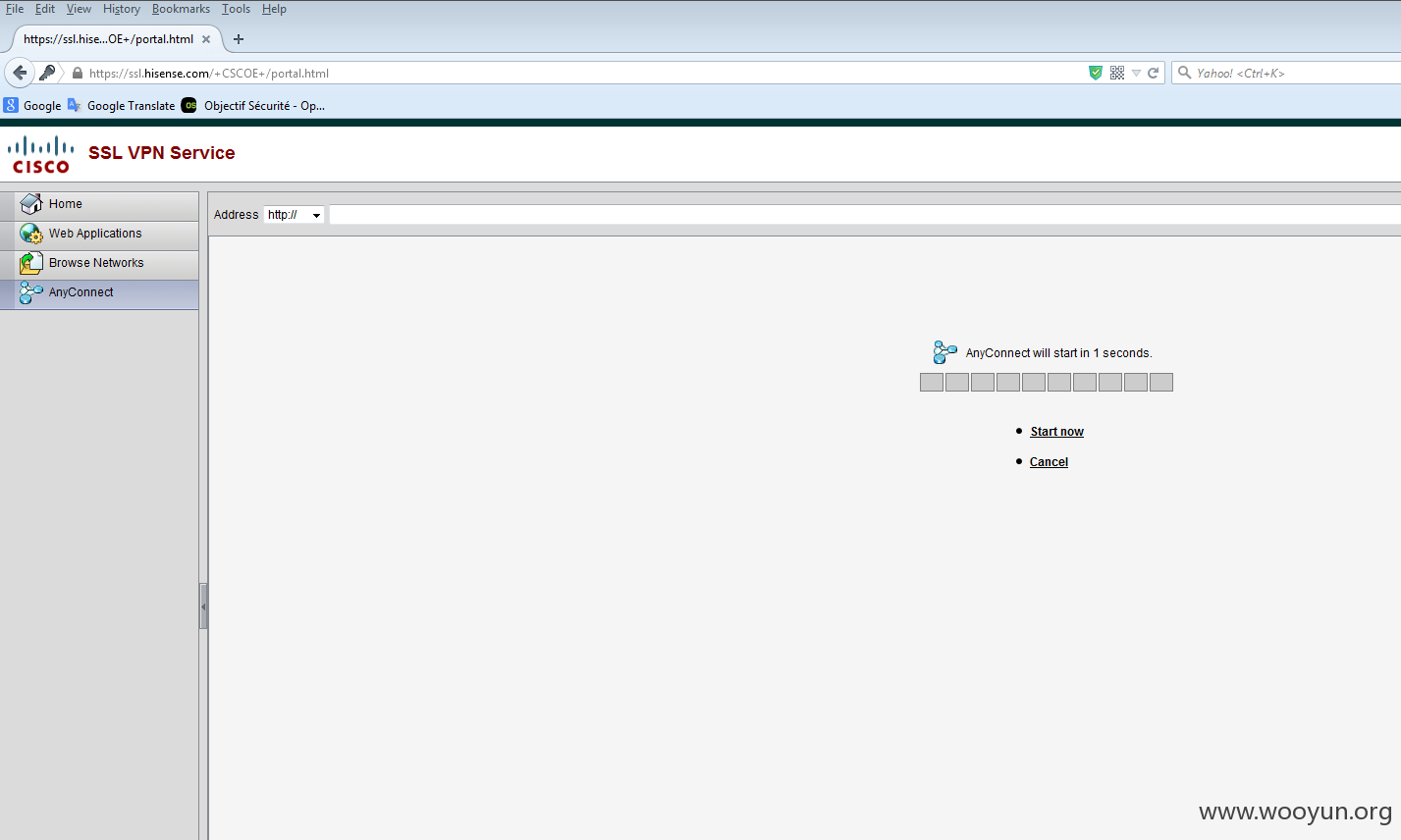The image size is (1401, 840).
Task: Open the Objectif Sécurité bookmark
Action: click(253, 105)
